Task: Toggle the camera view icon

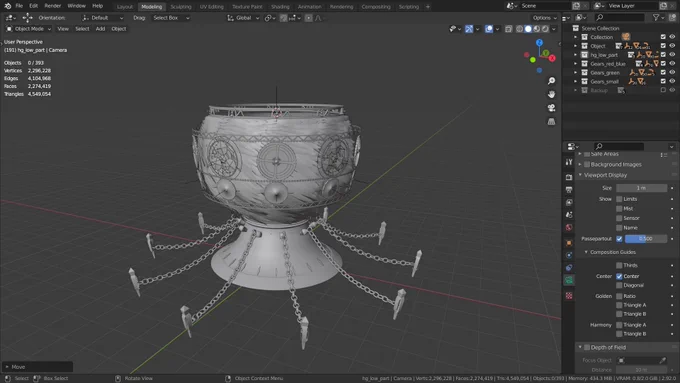Action: (551, 108)
